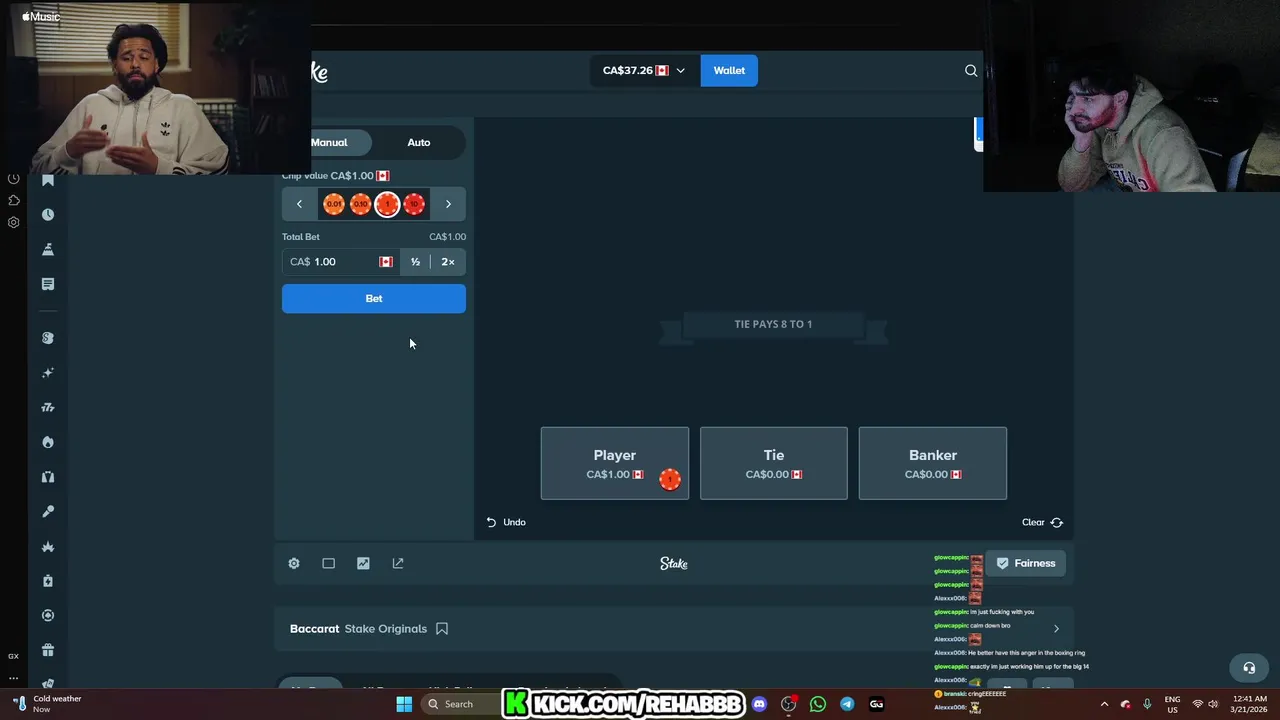Open the microphone game shows icon in sidebar
1280x720 pixels.
(x=48, y=511)
